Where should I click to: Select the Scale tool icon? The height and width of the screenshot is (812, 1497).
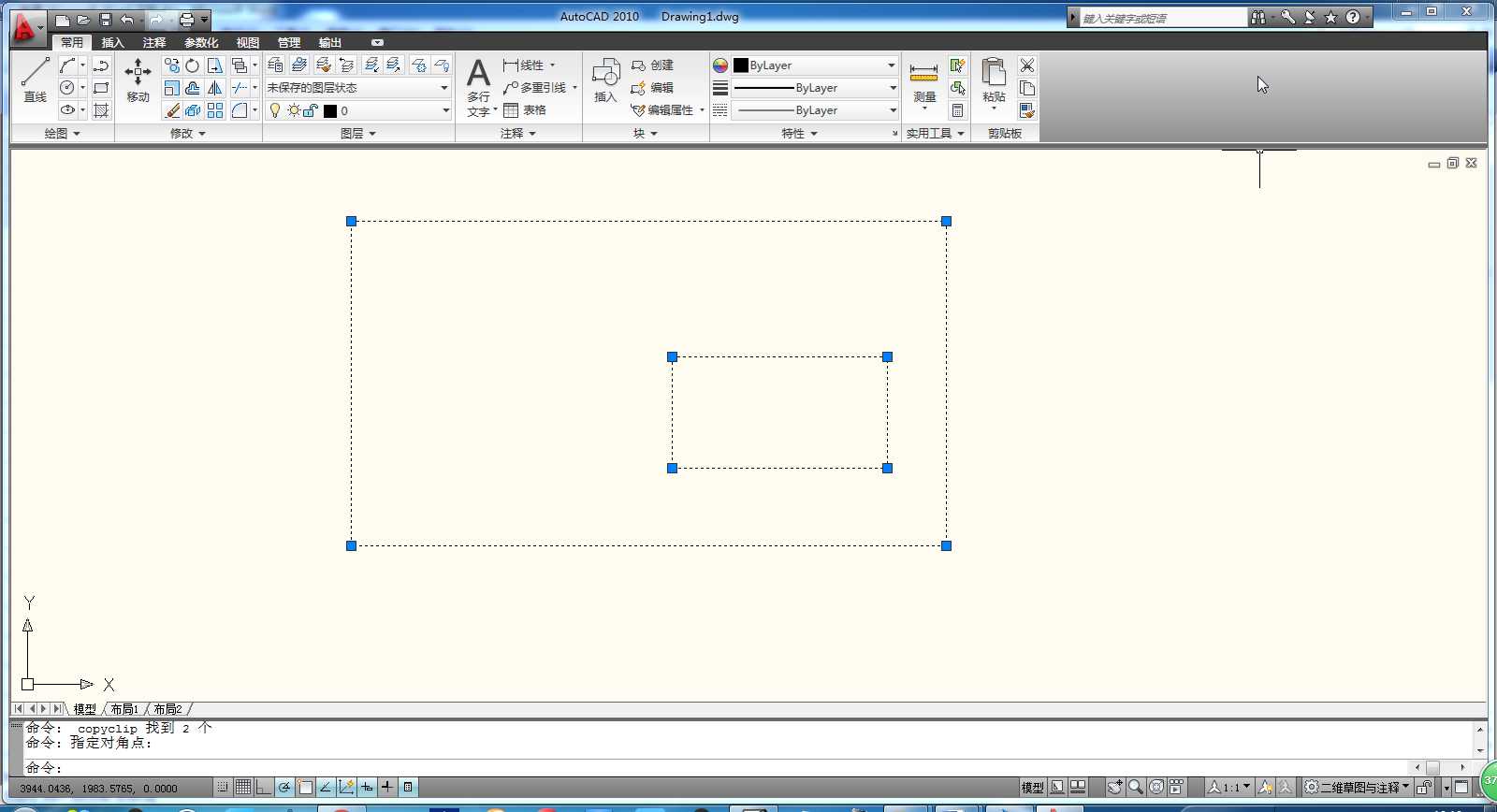(171, 88)
